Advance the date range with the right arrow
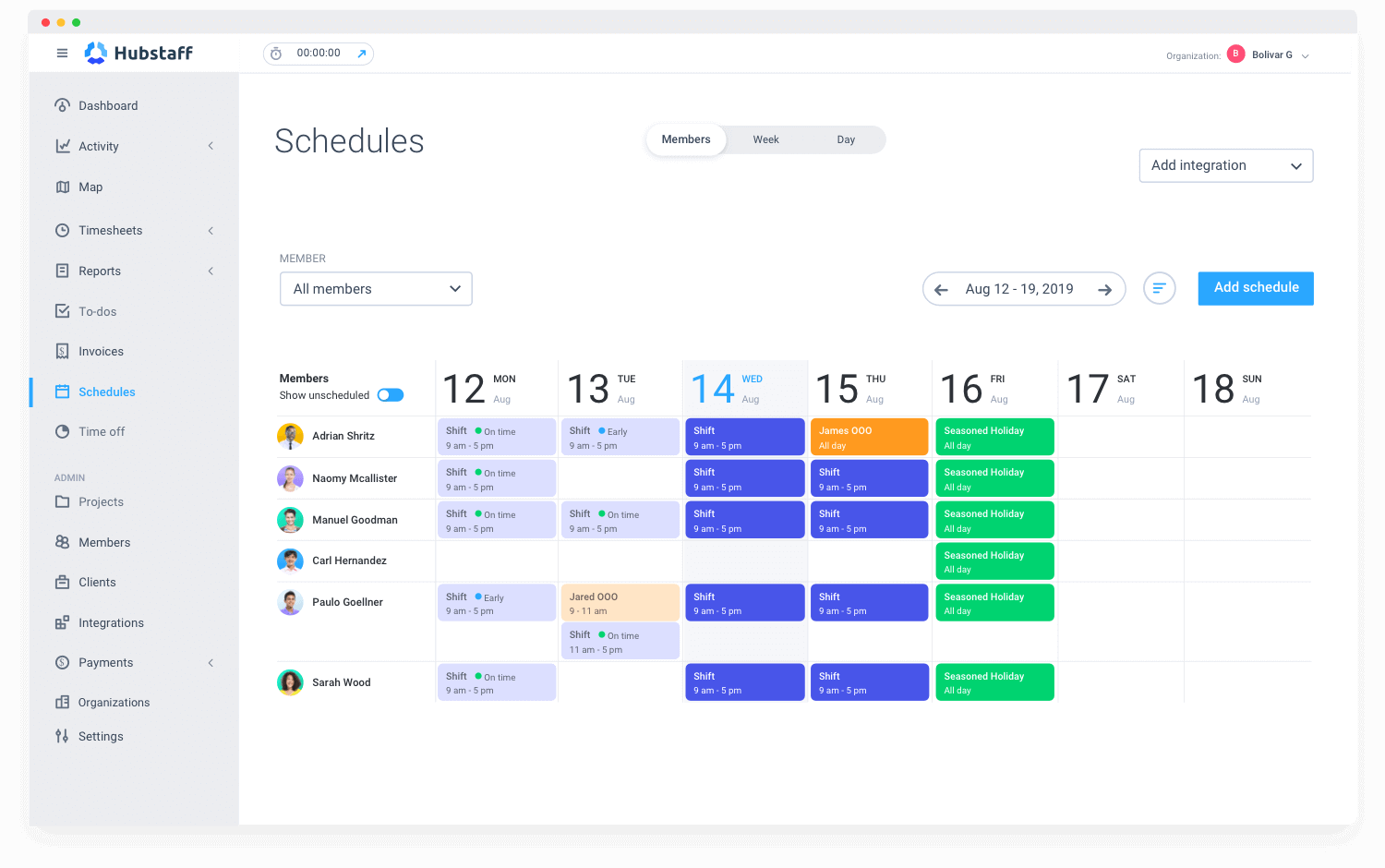 (x=1105, y=289)
